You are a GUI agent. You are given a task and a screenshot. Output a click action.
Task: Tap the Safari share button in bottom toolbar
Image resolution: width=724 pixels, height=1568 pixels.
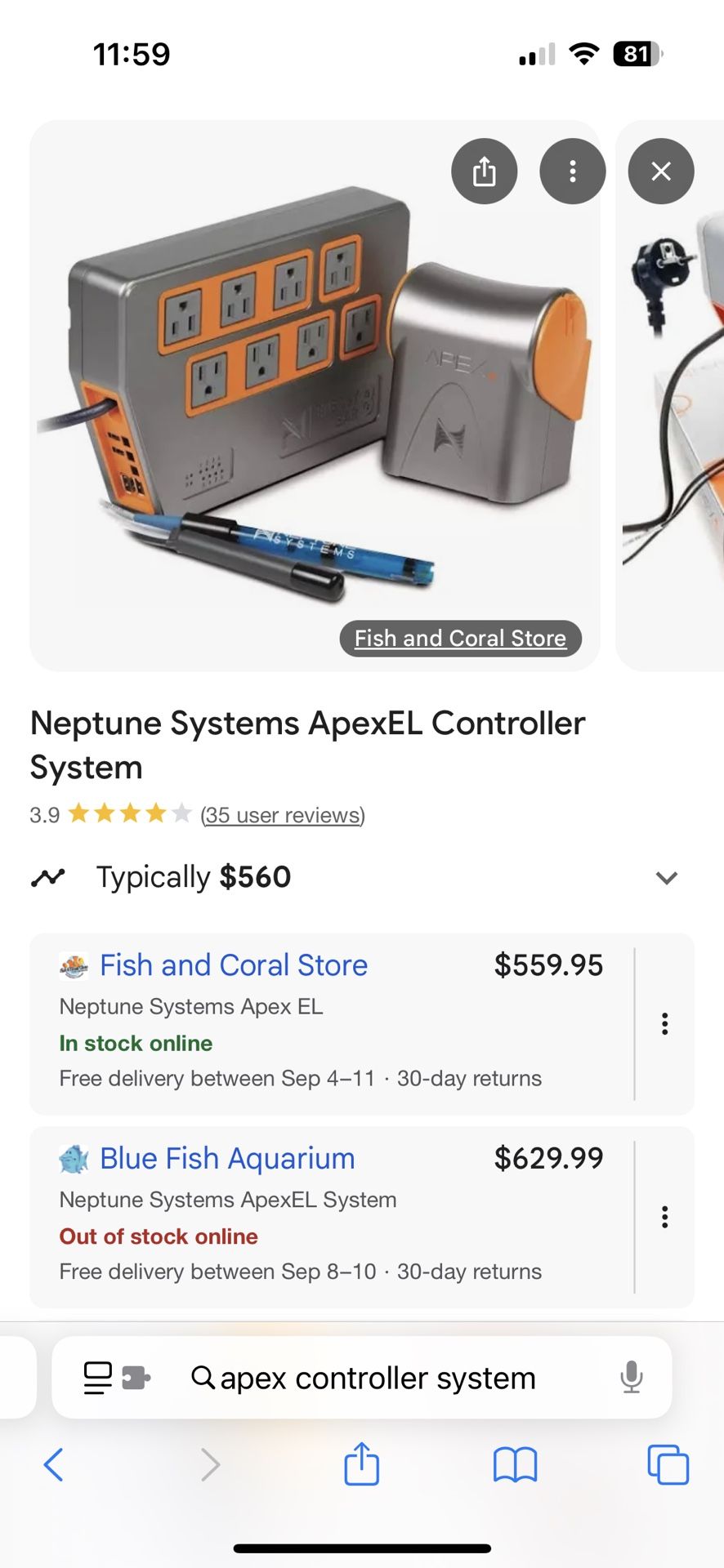coord(361,1463)
